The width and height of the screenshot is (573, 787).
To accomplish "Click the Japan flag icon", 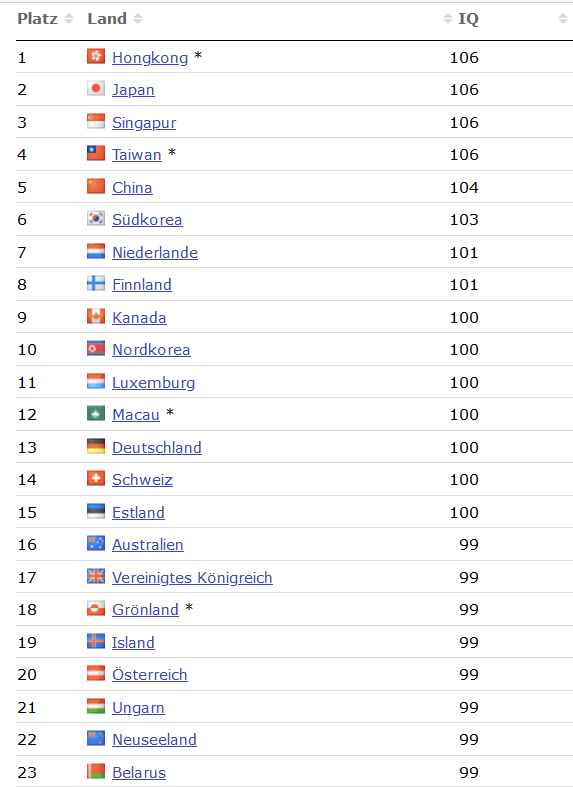I will (96, 88).
